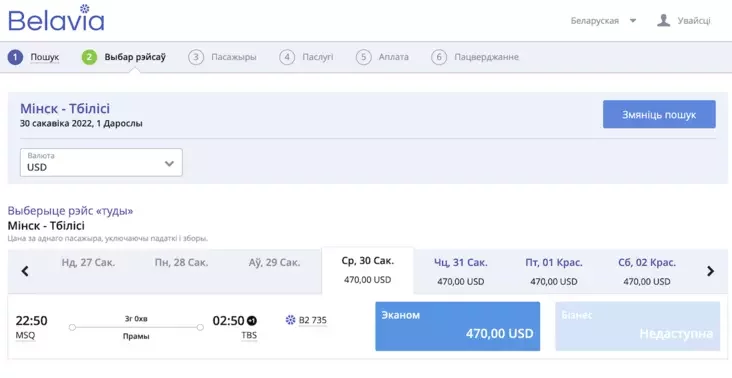Screen dimensions: 732x378
Task: Show earlier dates with left arrow
Action: click(x=25, y=271)
